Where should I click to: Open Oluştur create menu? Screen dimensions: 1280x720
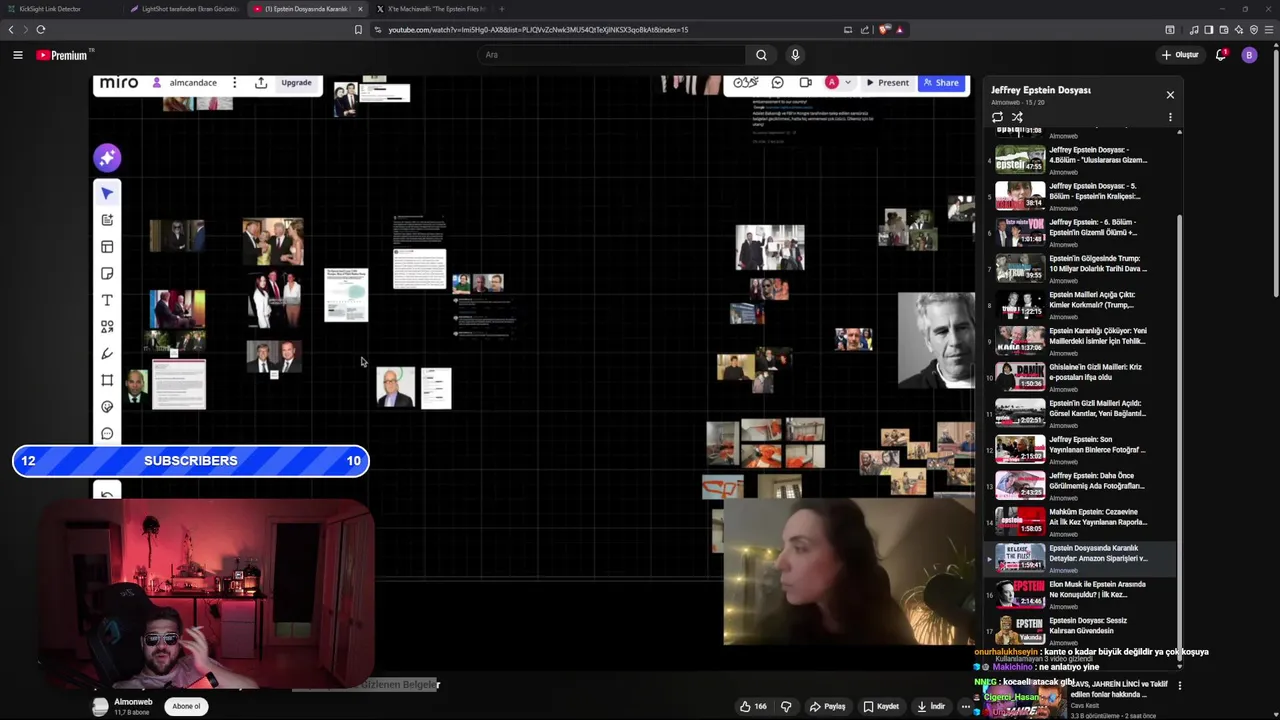tap(1180, 55)
